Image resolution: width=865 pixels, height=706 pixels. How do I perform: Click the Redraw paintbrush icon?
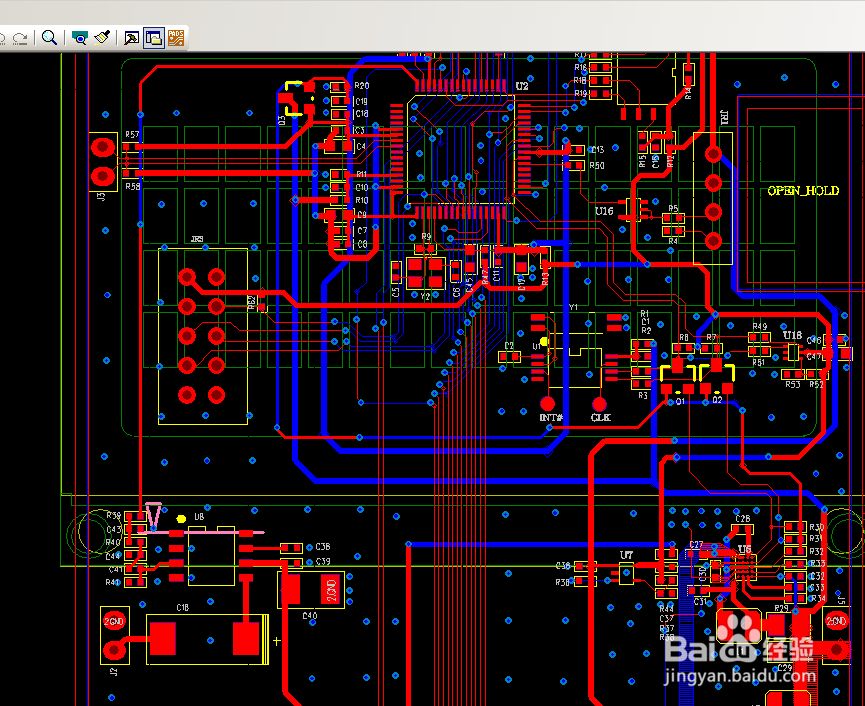[102, 38]
